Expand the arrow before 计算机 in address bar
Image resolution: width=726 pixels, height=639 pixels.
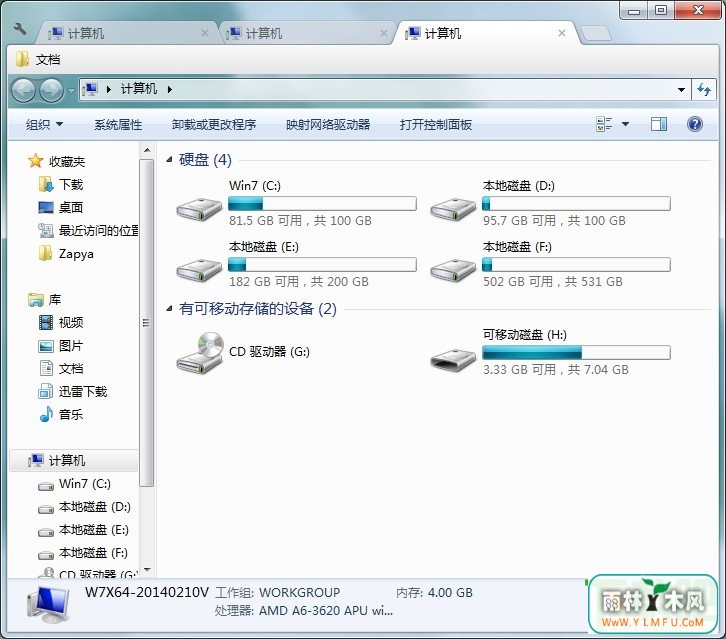click(x=109, y=89)
